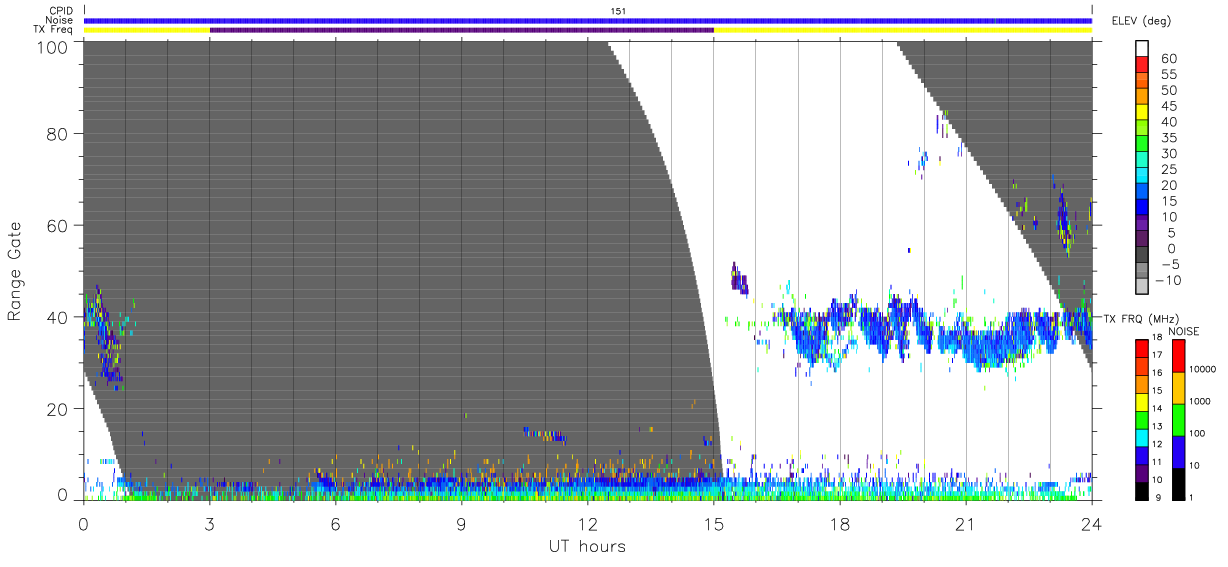Click the orange-blue streak near 11 UT, gate 14
Viewport: 1228px width, 567px height.
[x=546, y=435]
